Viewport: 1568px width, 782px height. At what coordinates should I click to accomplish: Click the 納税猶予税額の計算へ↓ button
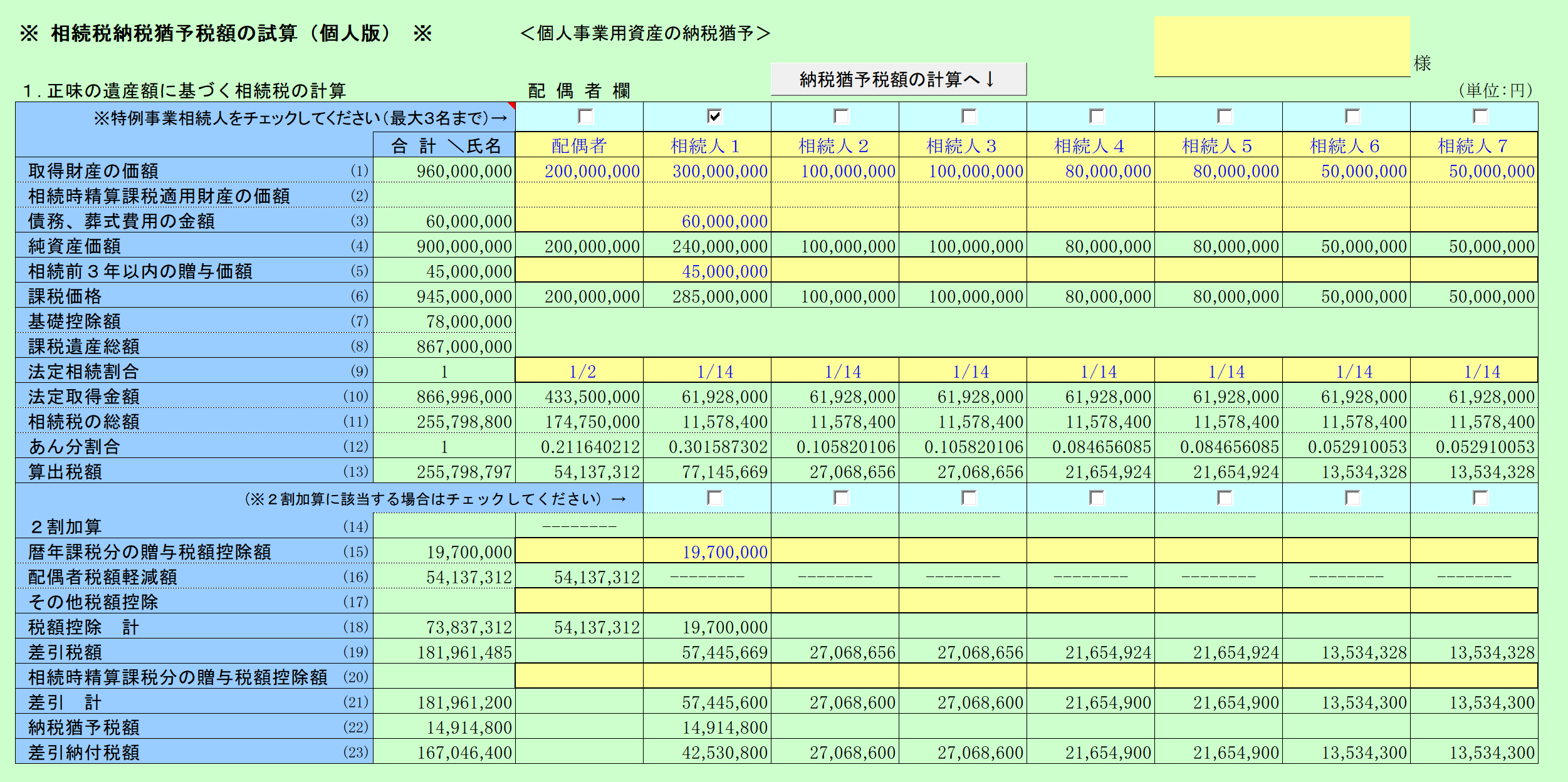pyautogui.click(x=898, y=80)
